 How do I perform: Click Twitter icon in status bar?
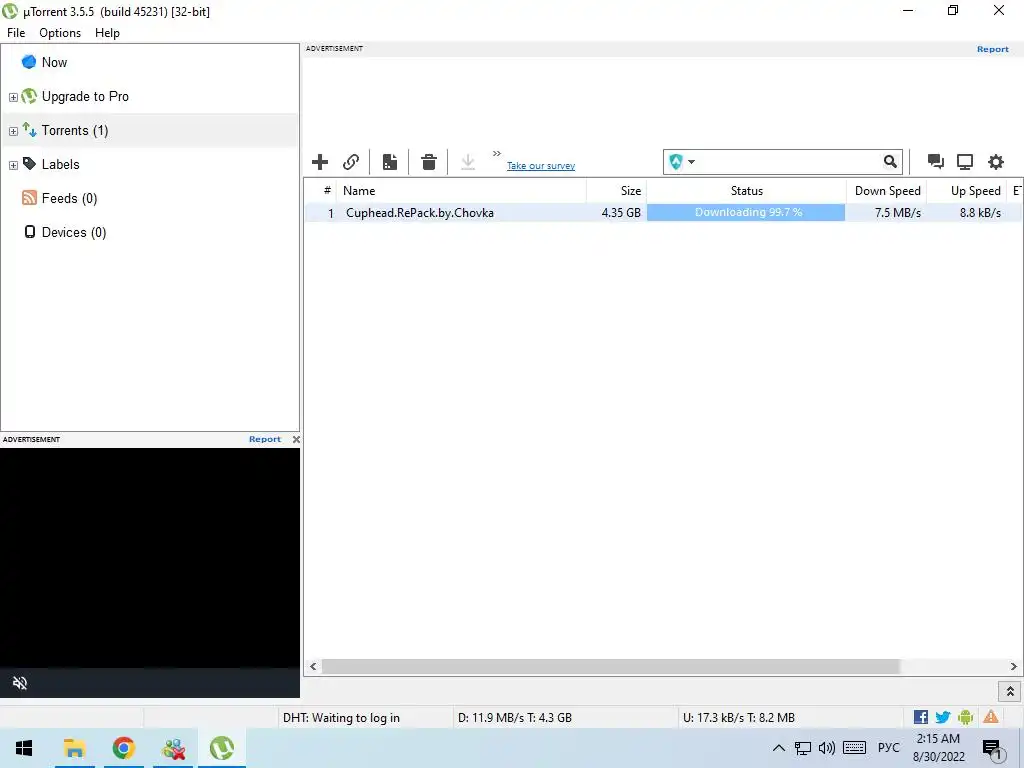943,717
